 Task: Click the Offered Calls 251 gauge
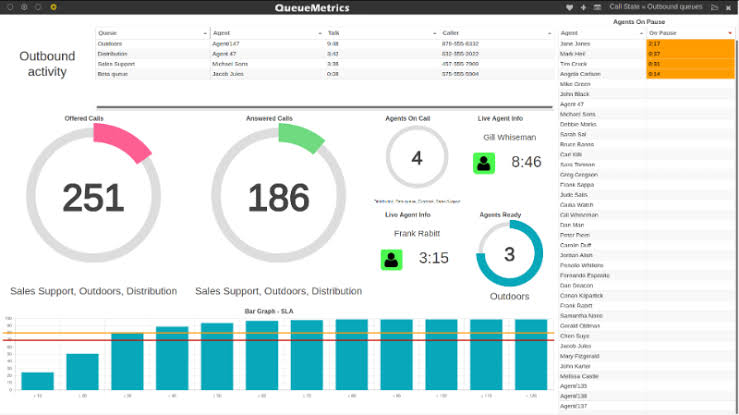93,197
